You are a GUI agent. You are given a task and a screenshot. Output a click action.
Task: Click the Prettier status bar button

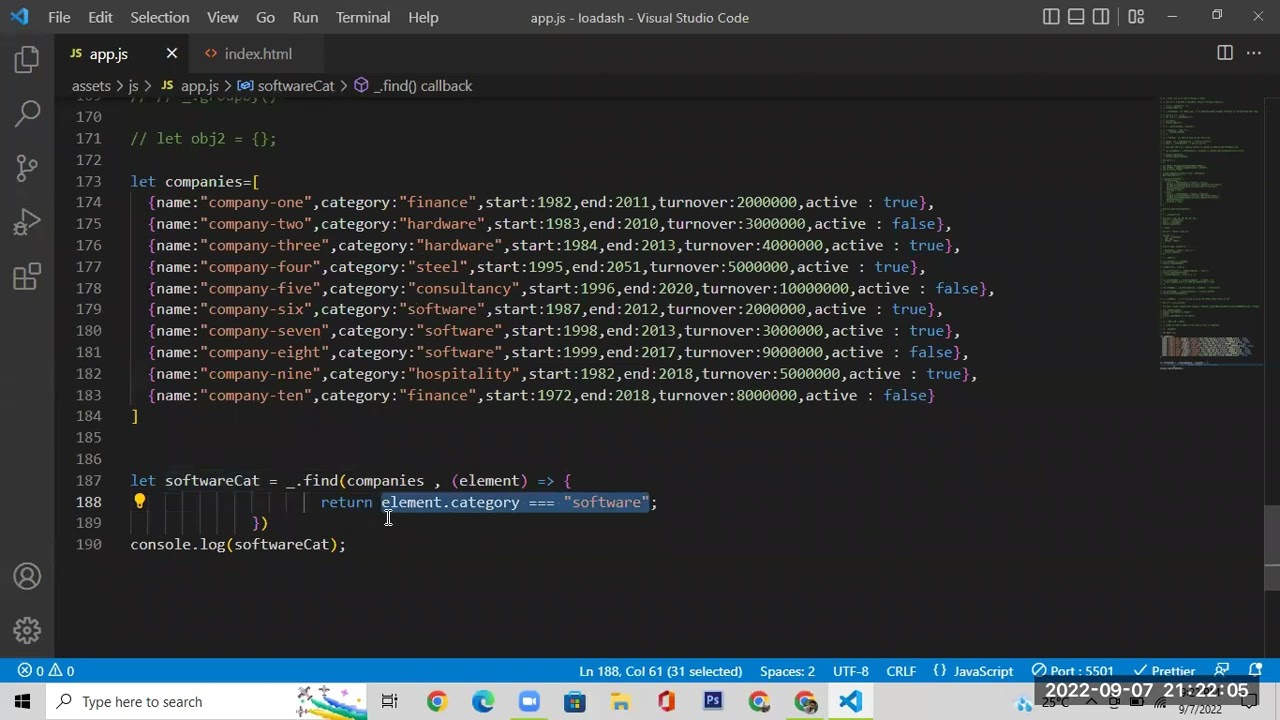coord(1164,671)
